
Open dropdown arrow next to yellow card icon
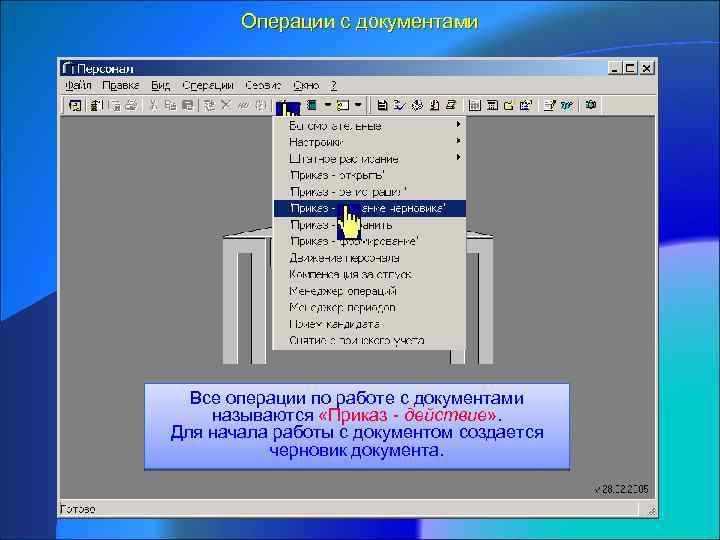[358, 105]
